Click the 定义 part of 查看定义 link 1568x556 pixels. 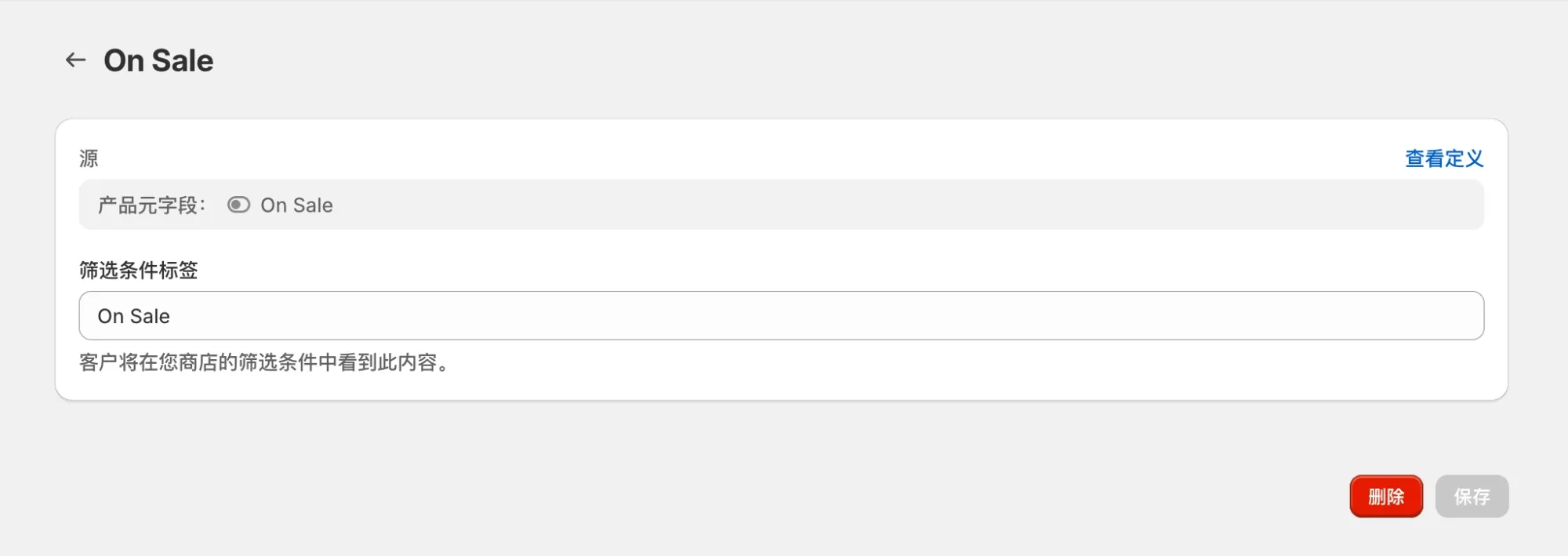tap(1464, 158)
